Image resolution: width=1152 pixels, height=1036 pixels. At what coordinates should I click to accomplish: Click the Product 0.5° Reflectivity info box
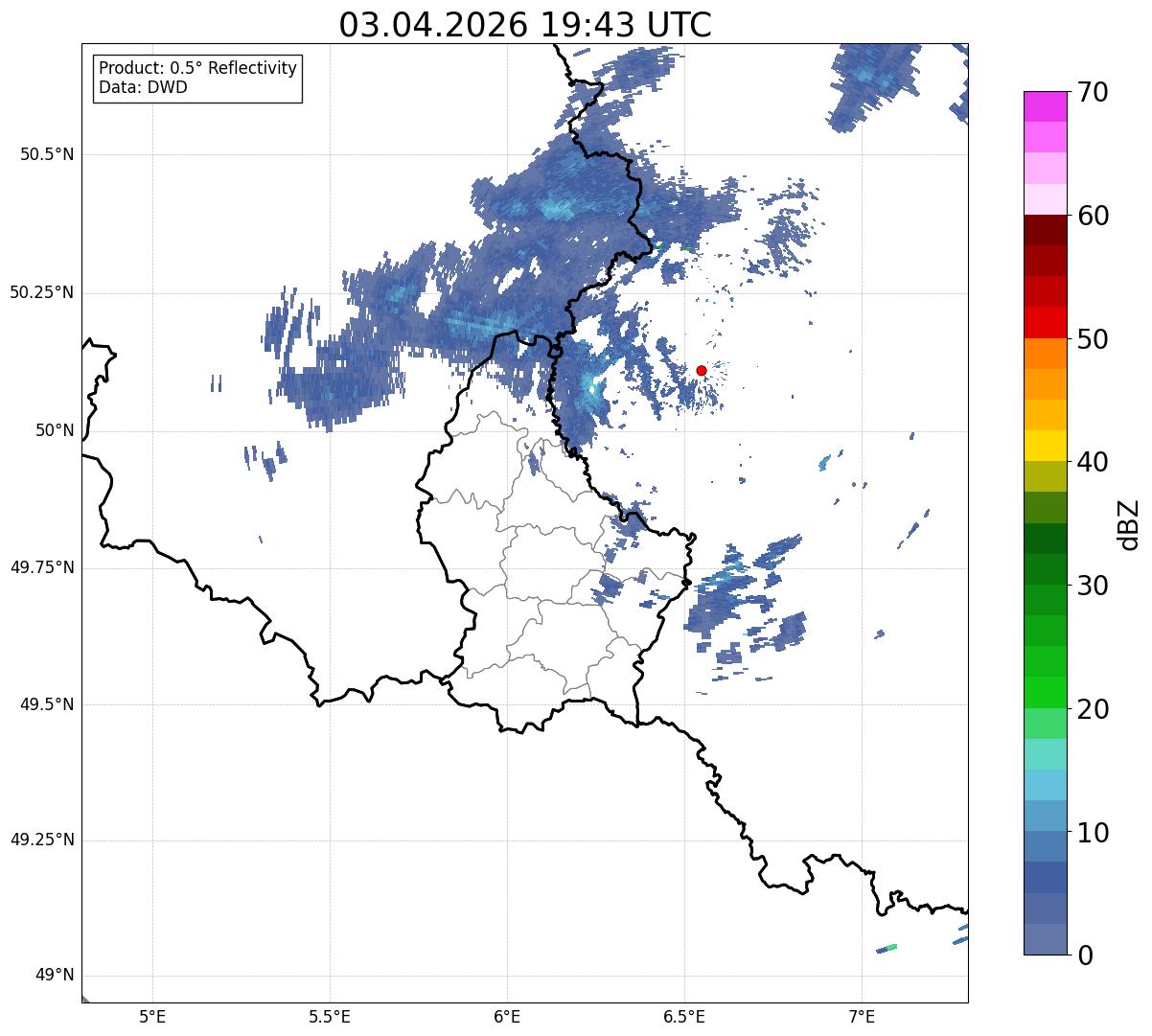pos(197,78)
